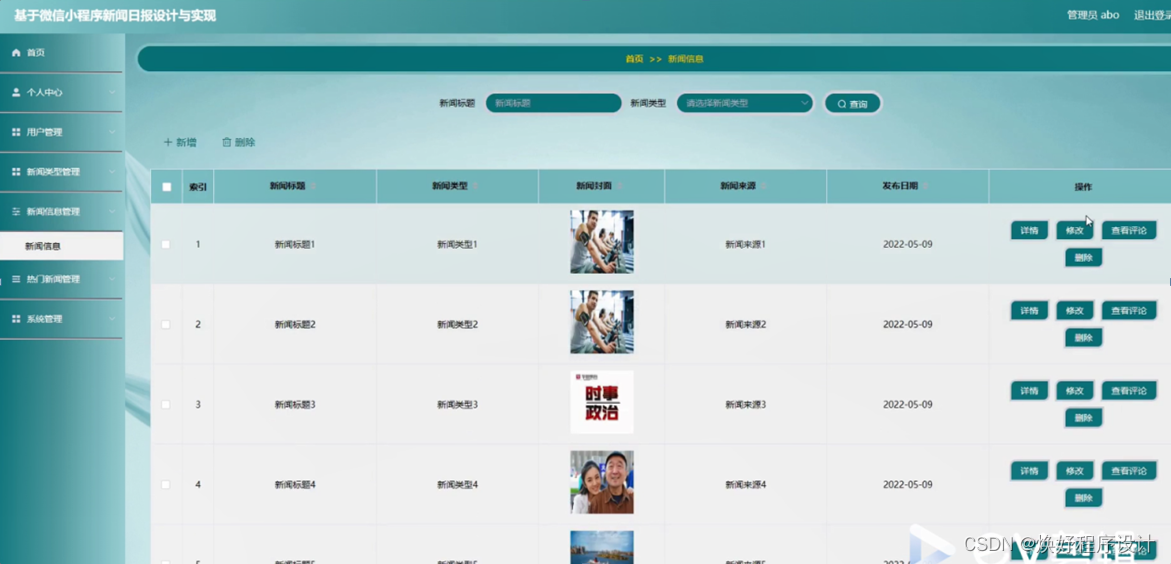Viewport: 1171px width, 564px height.
Task: Sort by 发布日期 column arrows
Action: point(925,186)
